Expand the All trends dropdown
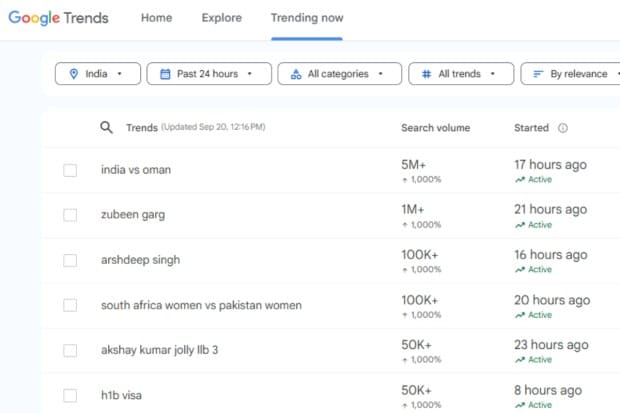The width and height of the screenshot is (620, 413). coord(461,74)
